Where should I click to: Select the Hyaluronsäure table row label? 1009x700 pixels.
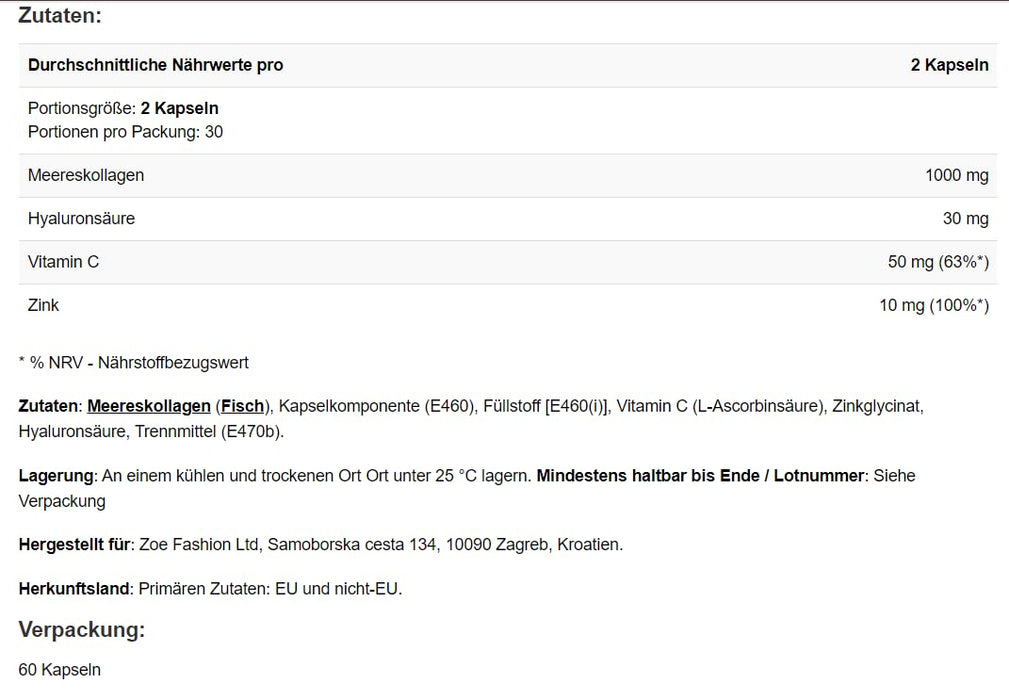(x=81, y=218)
